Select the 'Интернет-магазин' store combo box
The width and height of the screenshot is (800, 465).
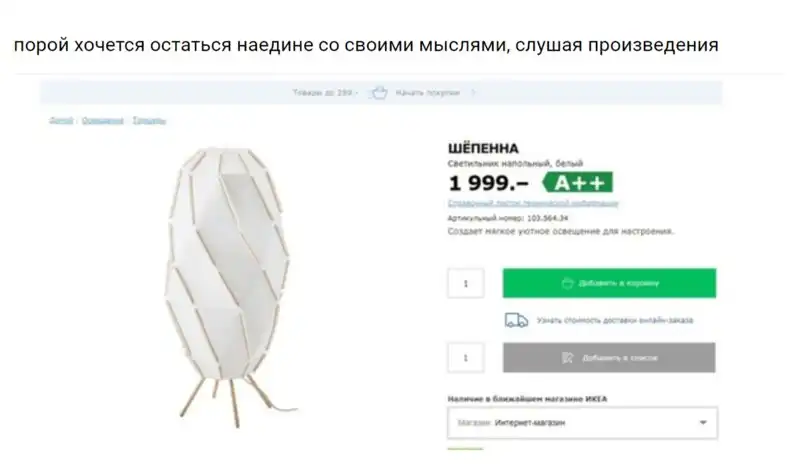click(x=582, y=423)
